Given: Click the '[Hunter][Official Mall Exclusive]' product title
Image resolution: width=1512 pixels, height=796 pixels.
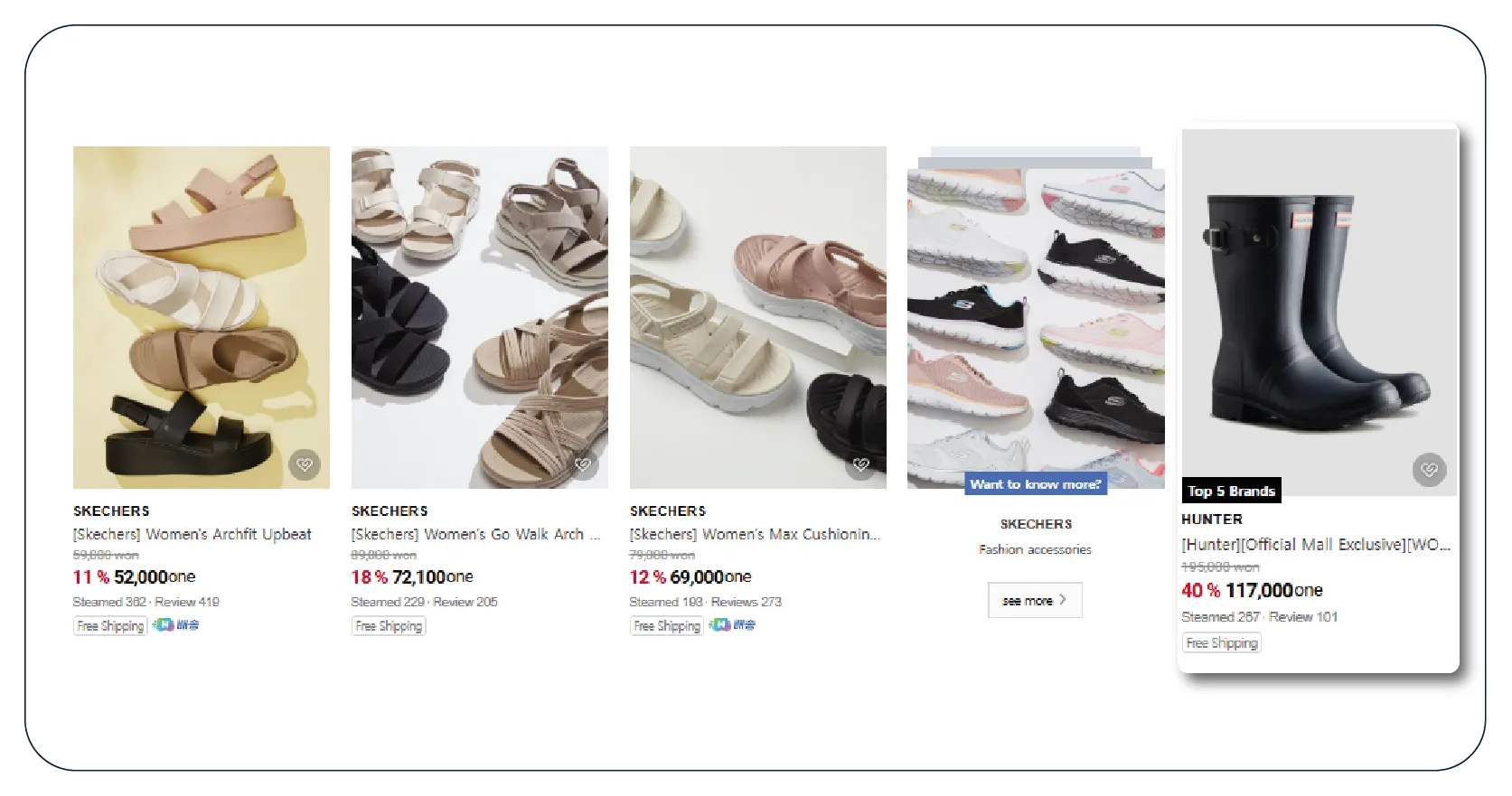Looking at the screenshot, I should pyautogui.click(x=1315, y=544).
